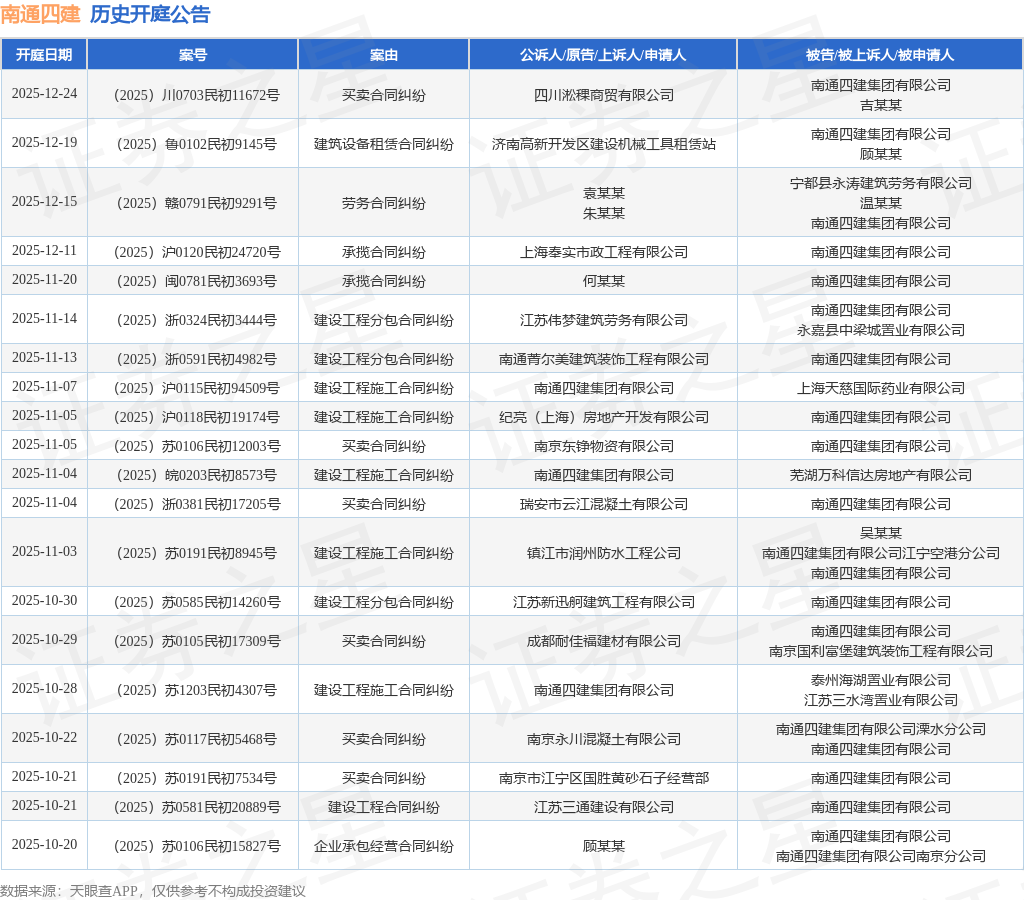Click case number (2025)闽0781民初3693号
The height and width of the screenshot is (900, 1024).
197,281
